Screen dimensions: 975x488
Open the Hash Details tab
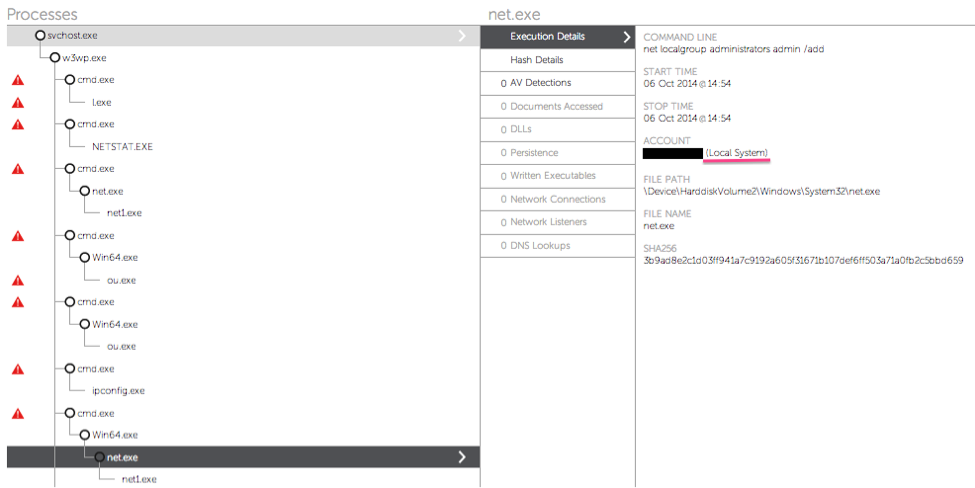click(558, 60)
